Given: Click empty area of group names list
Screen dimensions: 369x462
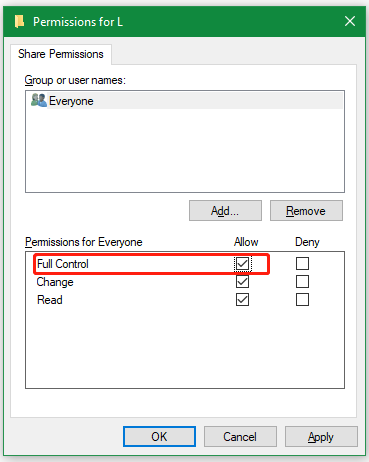Looking at the screenshot, I should pos(185,150).
